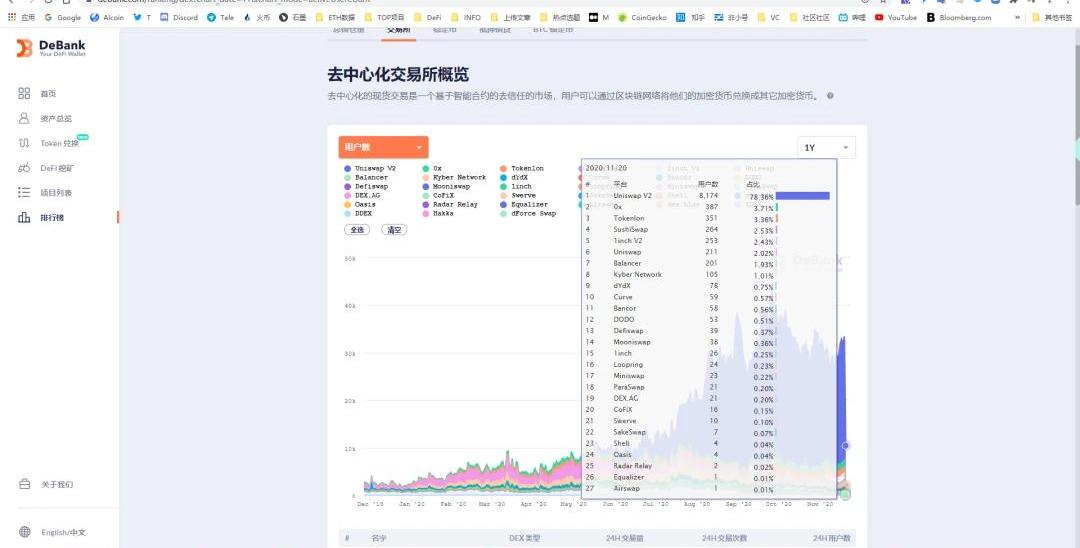Sort by 24H用户数 column header

[x=831, y=538]
